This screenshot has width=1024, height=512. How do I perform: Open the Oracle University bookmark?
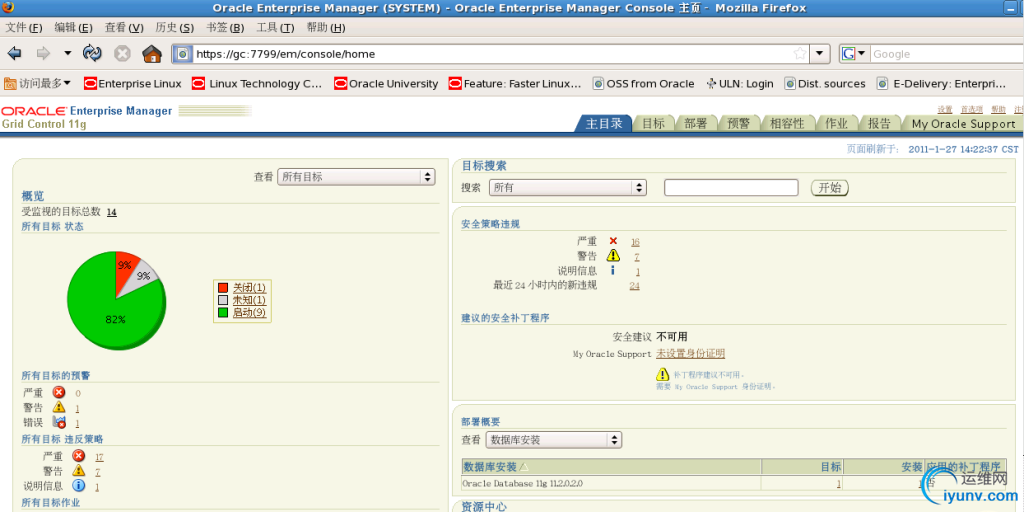[x=386, y=84]
